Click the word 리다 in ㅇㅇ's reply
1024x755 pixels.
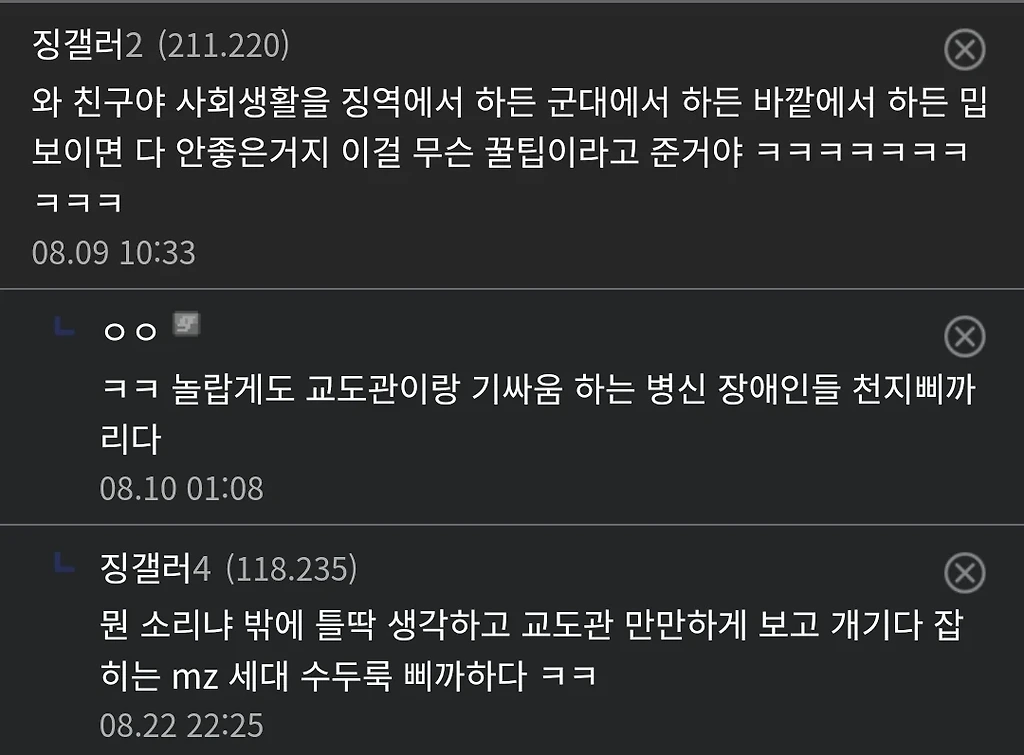pos(131,439)
